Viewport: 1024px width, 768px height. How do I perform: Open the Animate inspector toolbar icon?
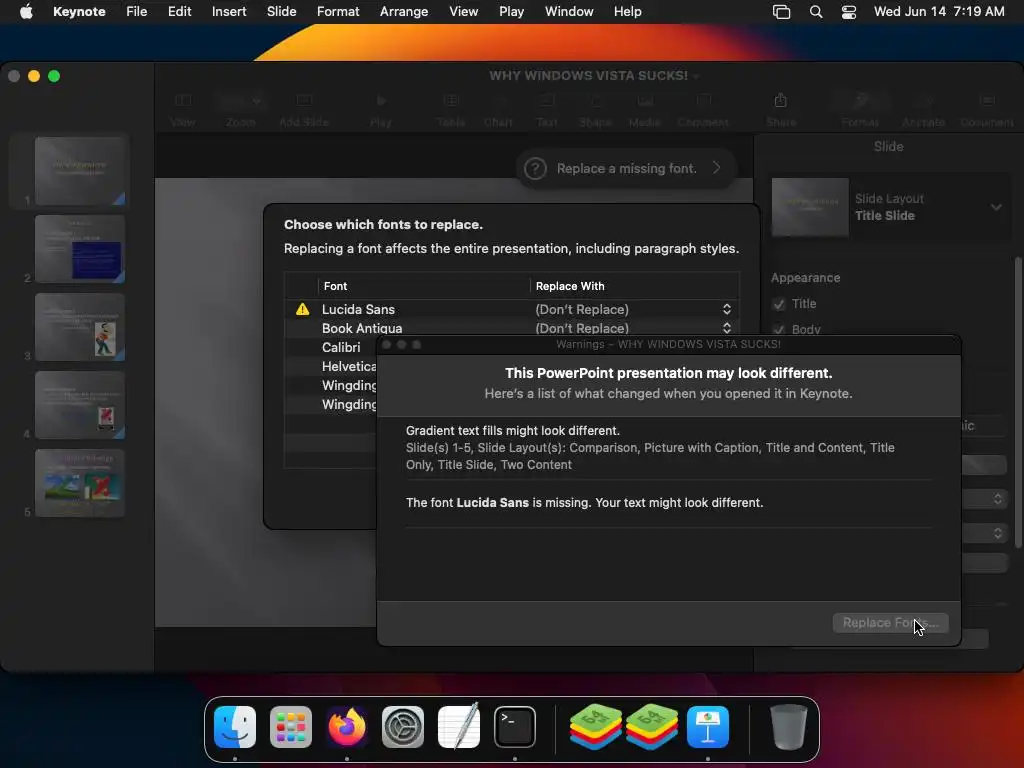[x=923, y=101]
